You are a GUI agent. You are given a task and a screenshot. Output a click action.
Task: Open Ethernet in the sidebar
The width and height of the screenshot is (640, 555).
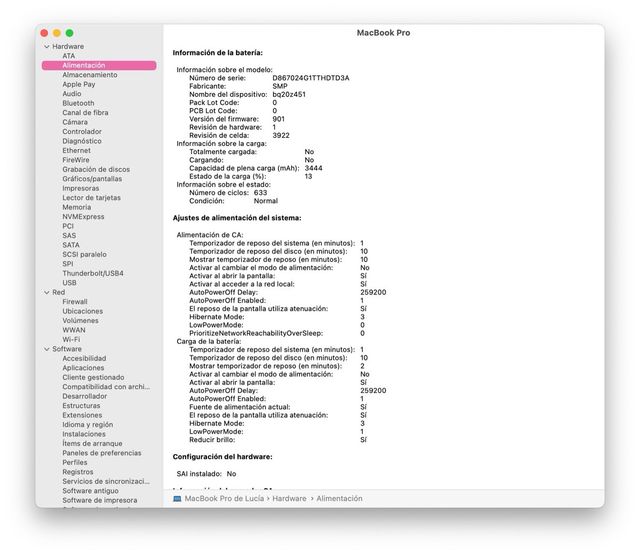coord(77,151)
